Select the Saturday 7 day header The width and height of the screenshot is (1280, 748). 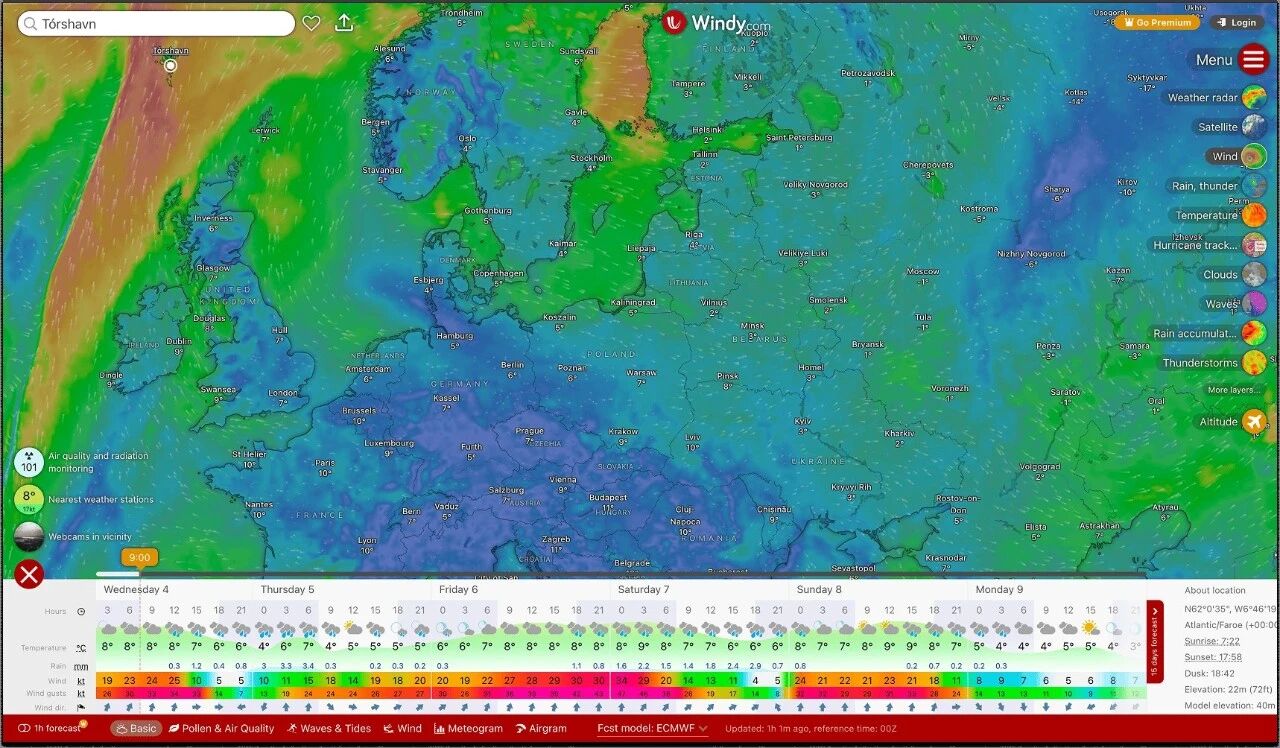click(644, 590)
